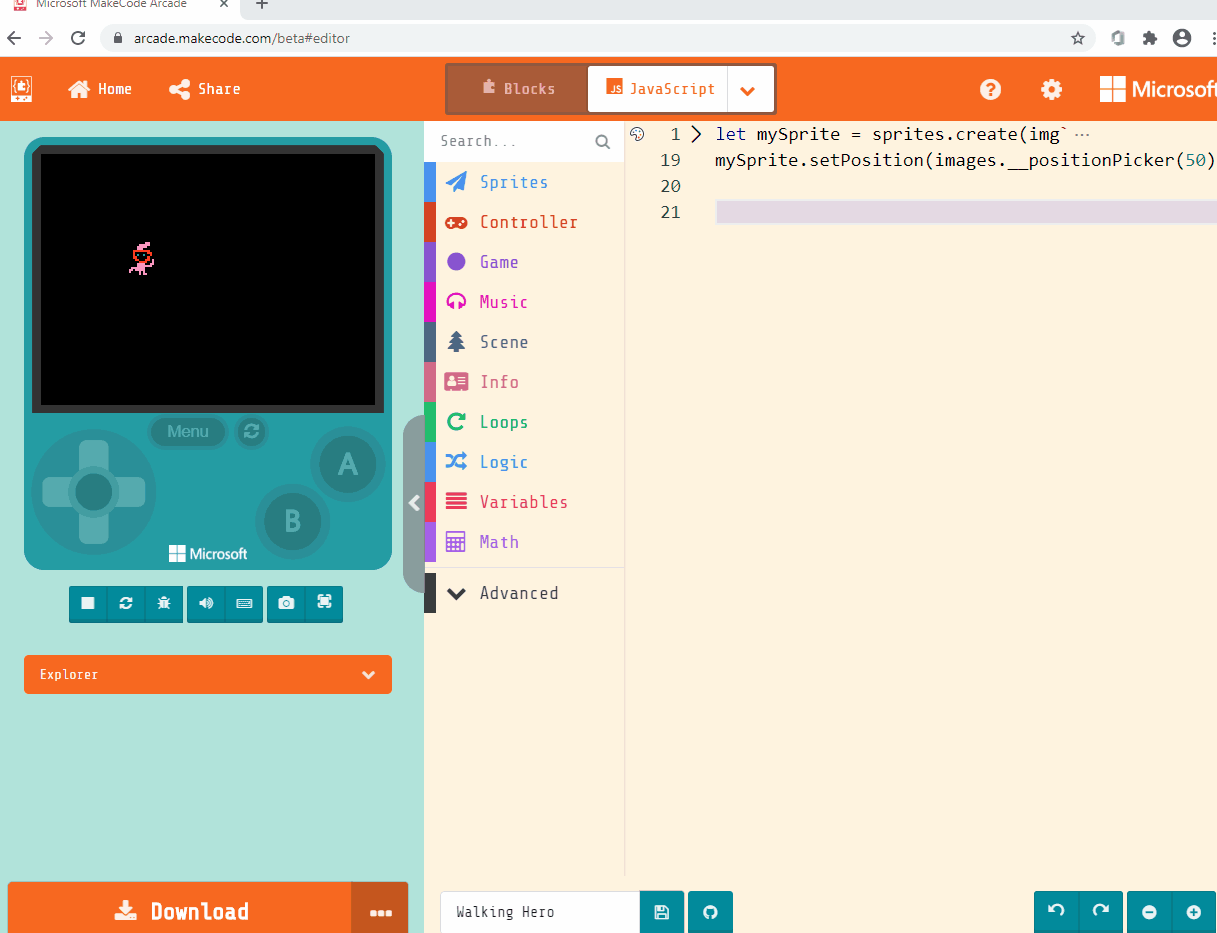Open the settings gear menu

1051,89
